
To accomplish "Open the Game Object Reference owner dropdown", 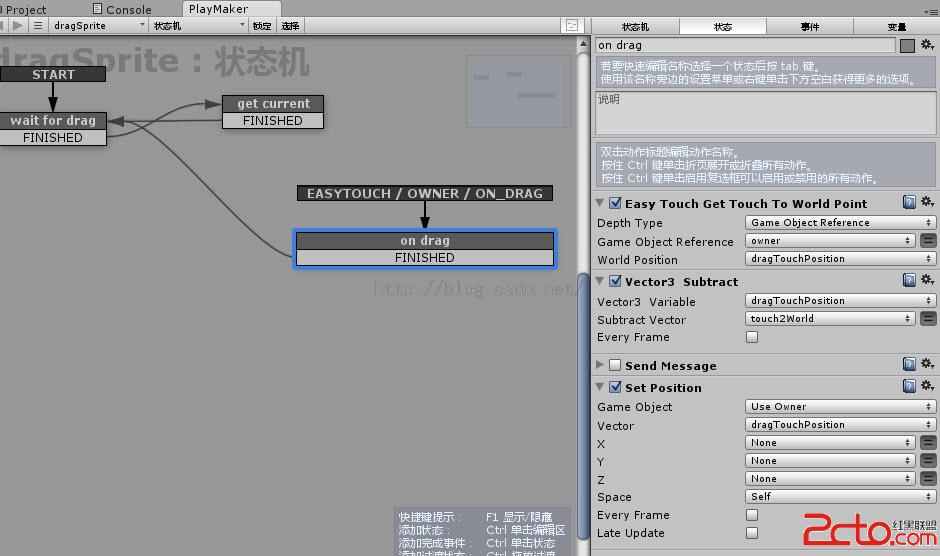I will [830, 241].
